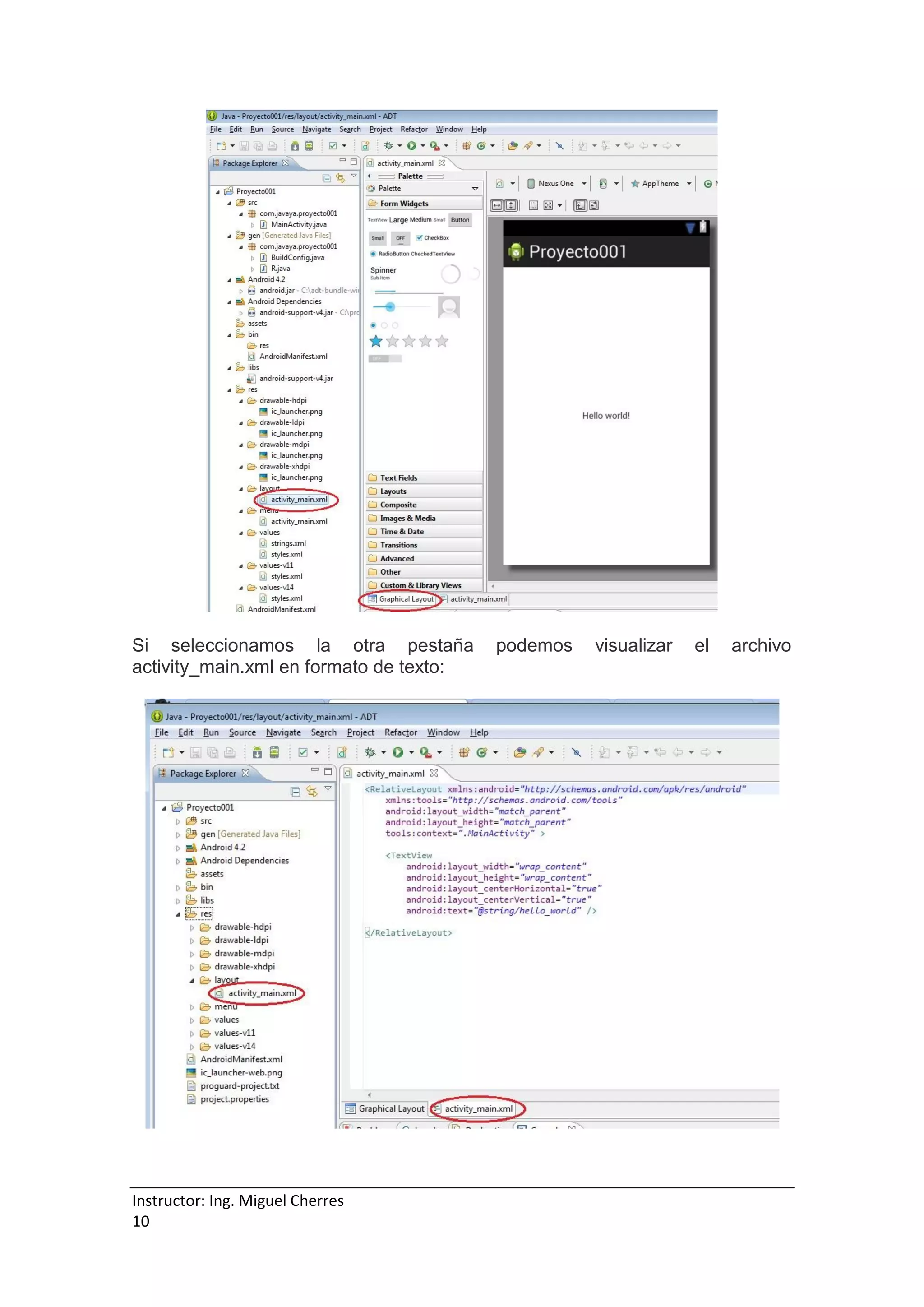The height and width of the screenshot is (1307, 924).
Task: Click Lint check icon in lower toolbar
Action: (303, 752)
